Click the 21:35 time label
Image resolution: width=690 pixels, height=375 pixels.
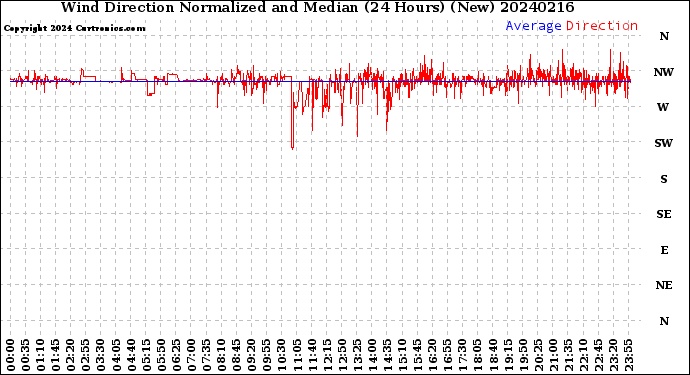pyautogui.click(x=569, y=355)
